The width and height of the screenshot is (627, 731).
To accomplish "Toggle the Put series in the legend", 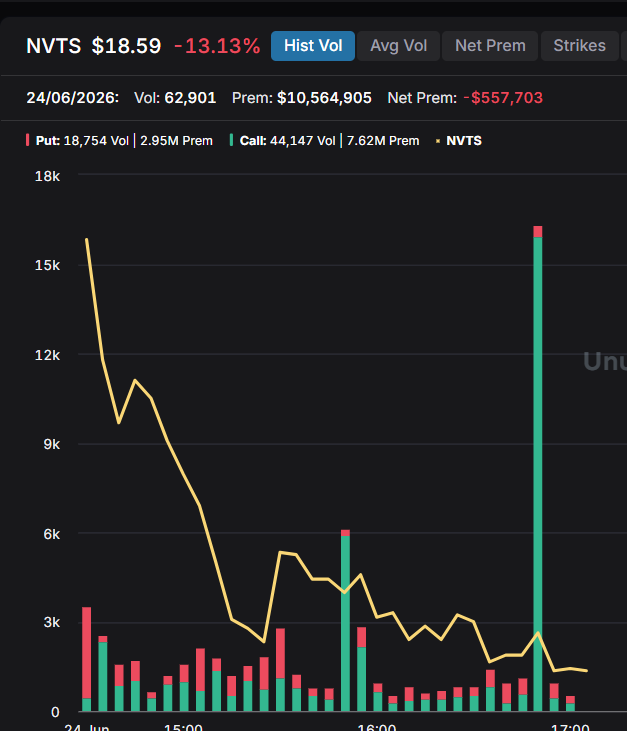I will [119, 141].
